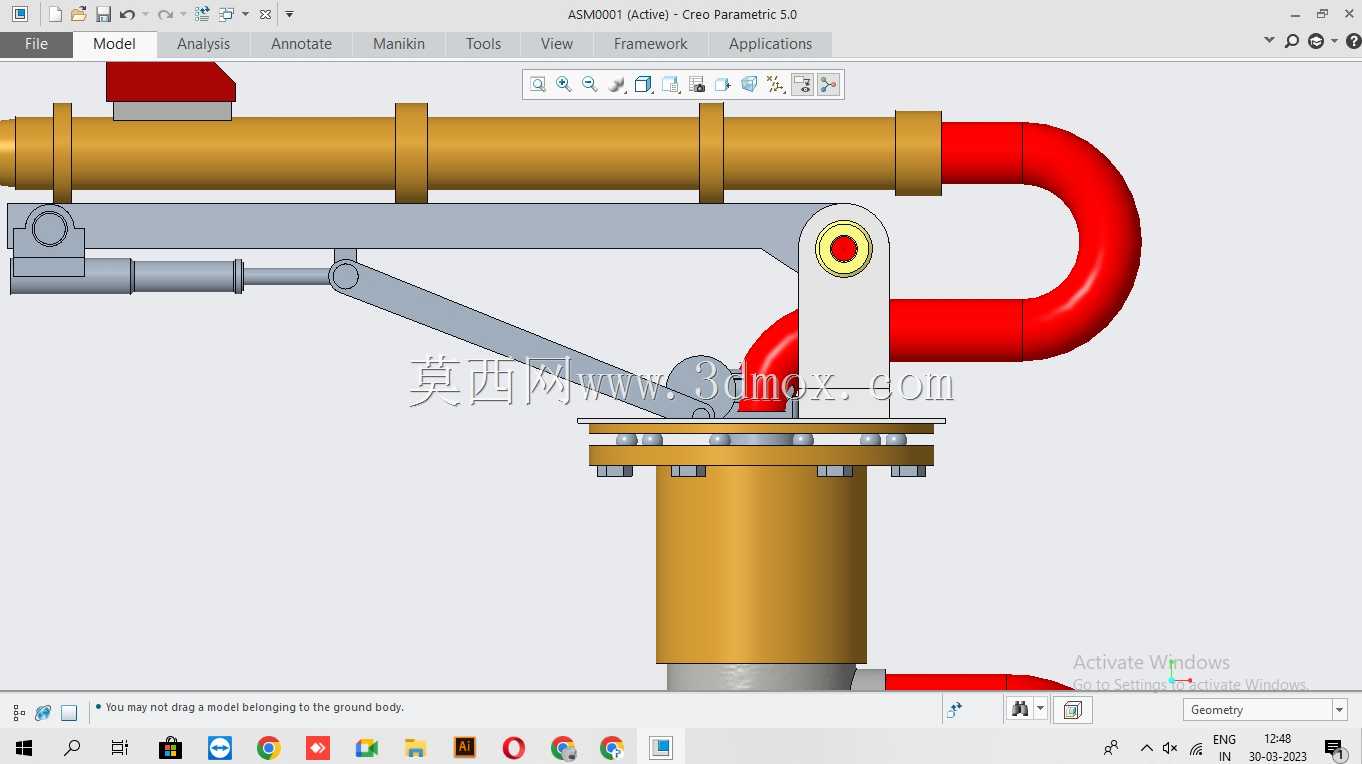The height and width of the screenshot is (764, 1362).
Task: Open the Windows Start menu
Action: 24,748
